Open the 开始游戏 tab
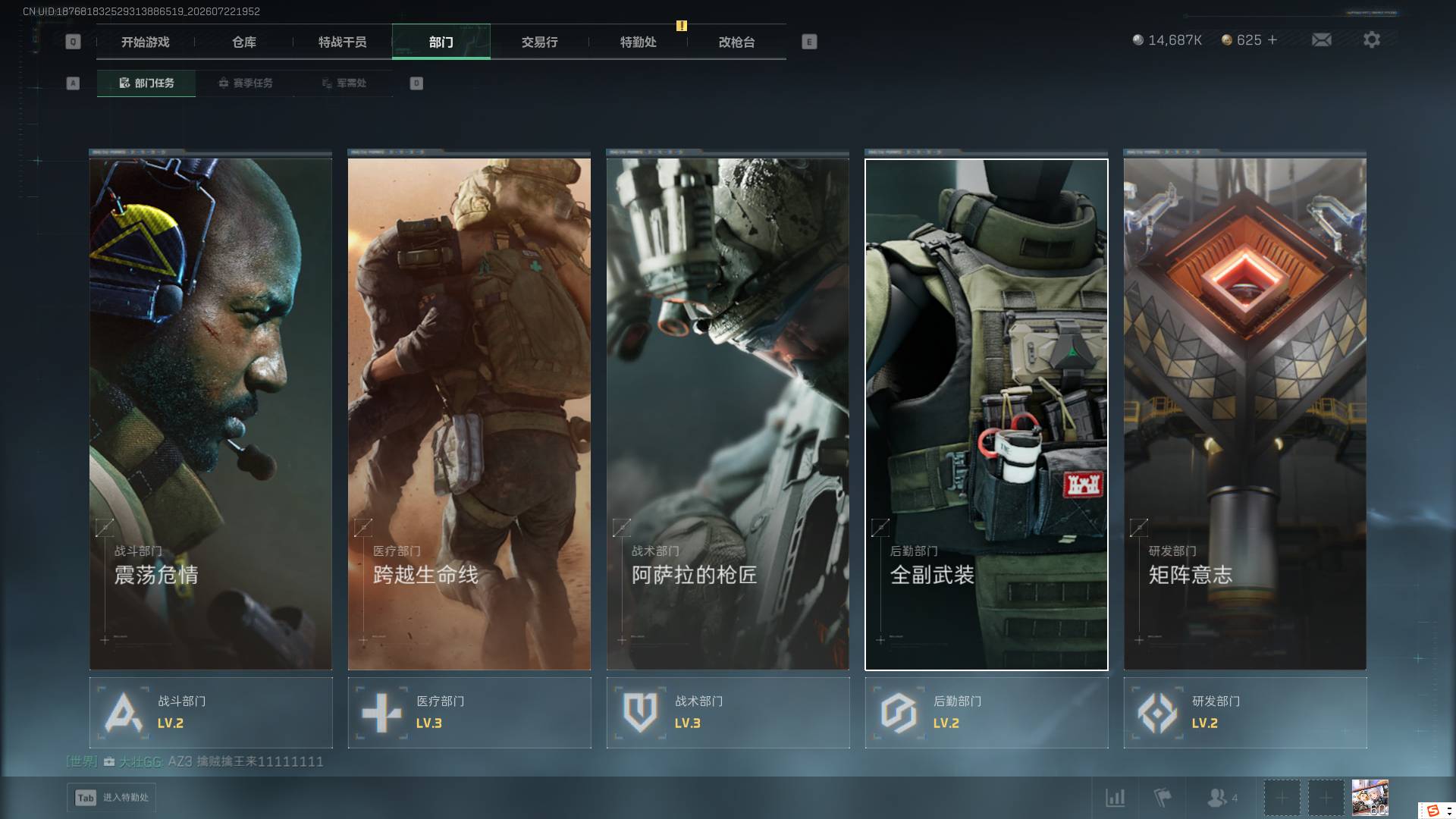Screen dimensions: 1456x819 pos(146,42)
